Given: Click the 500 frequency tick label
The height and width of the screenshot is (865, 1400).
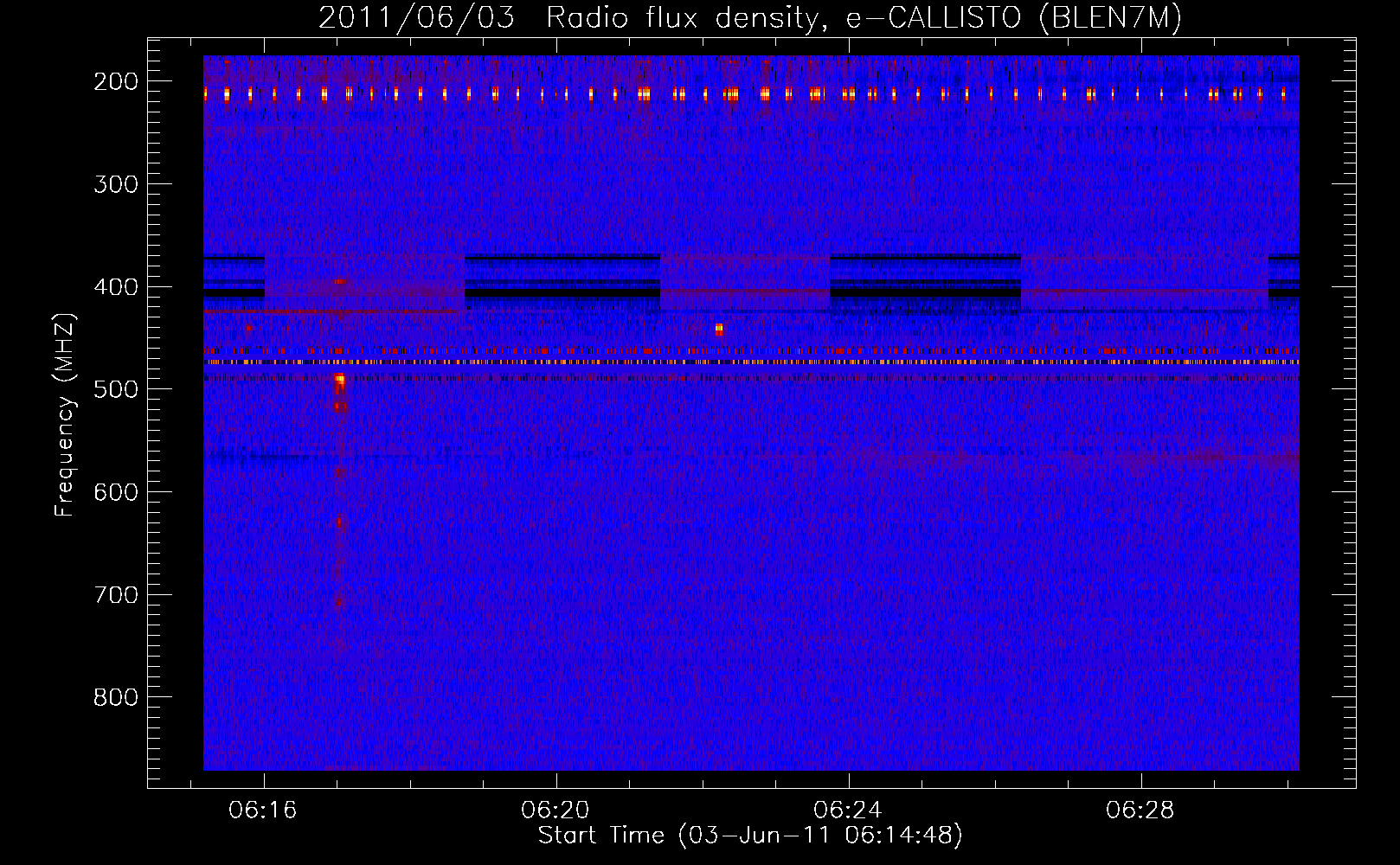Looking at the screenshot, I should click(115, 389).
